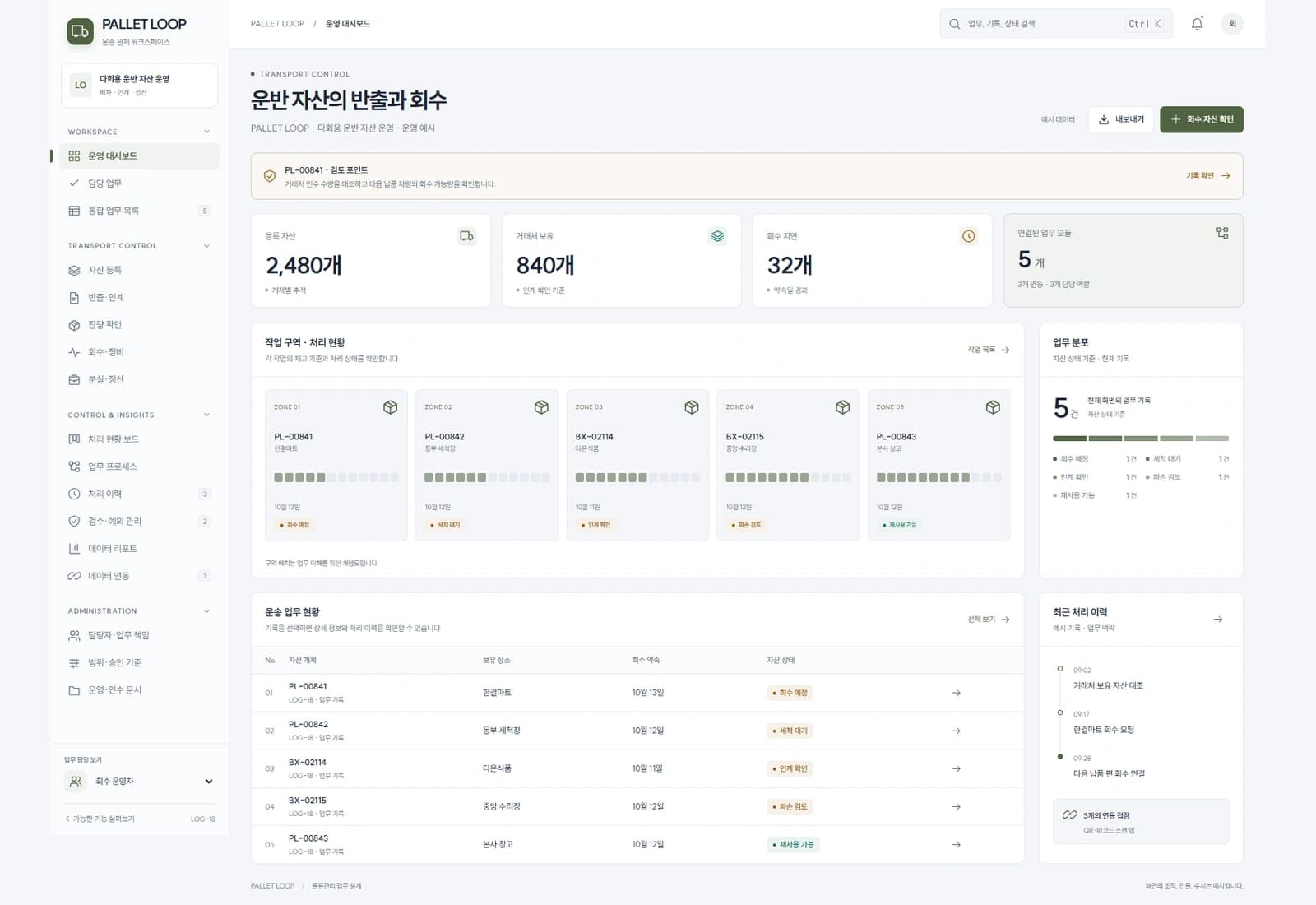The height and width of the screenshot is (905, 1316).
Task: Click the notification bell icon
Action: click(1197, 24)
